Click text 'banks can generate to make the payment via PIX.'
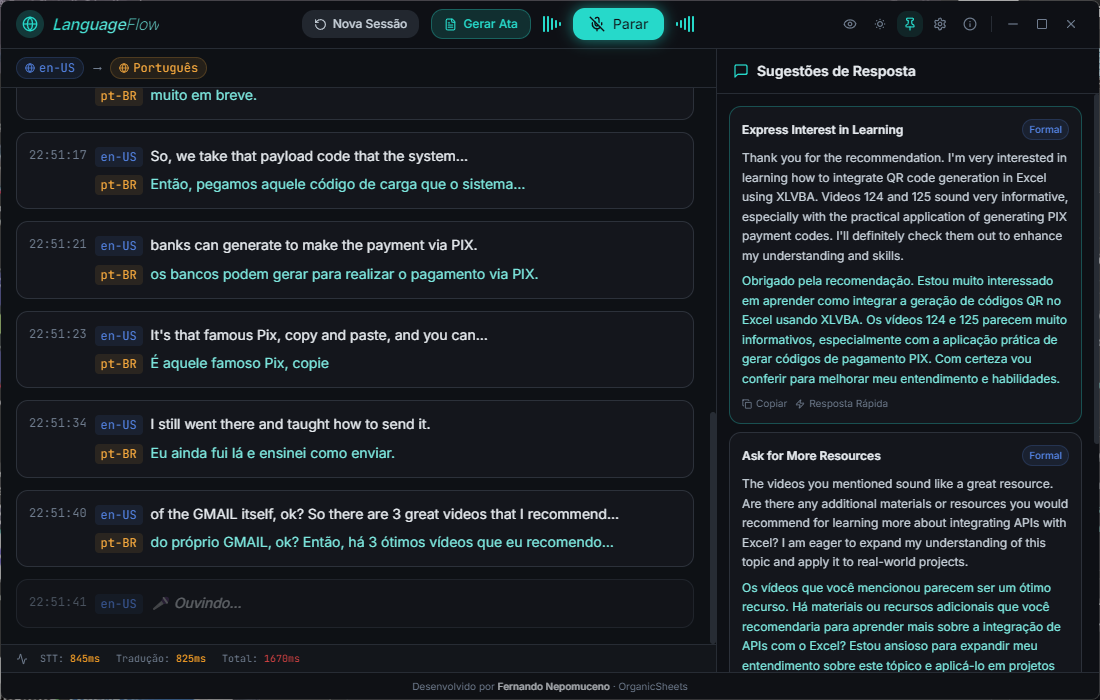1100x700 pixels. point(314,245)
